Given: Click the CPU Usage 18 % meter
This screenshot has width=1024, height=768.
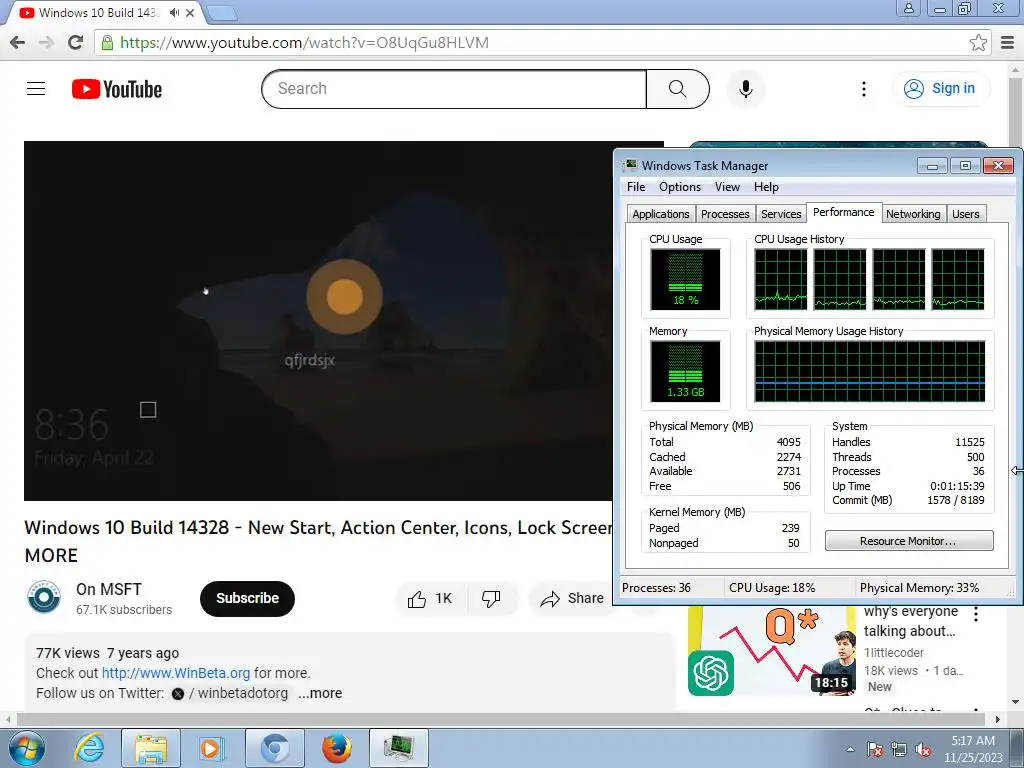Looking at the screenshot, I should 685,280.
